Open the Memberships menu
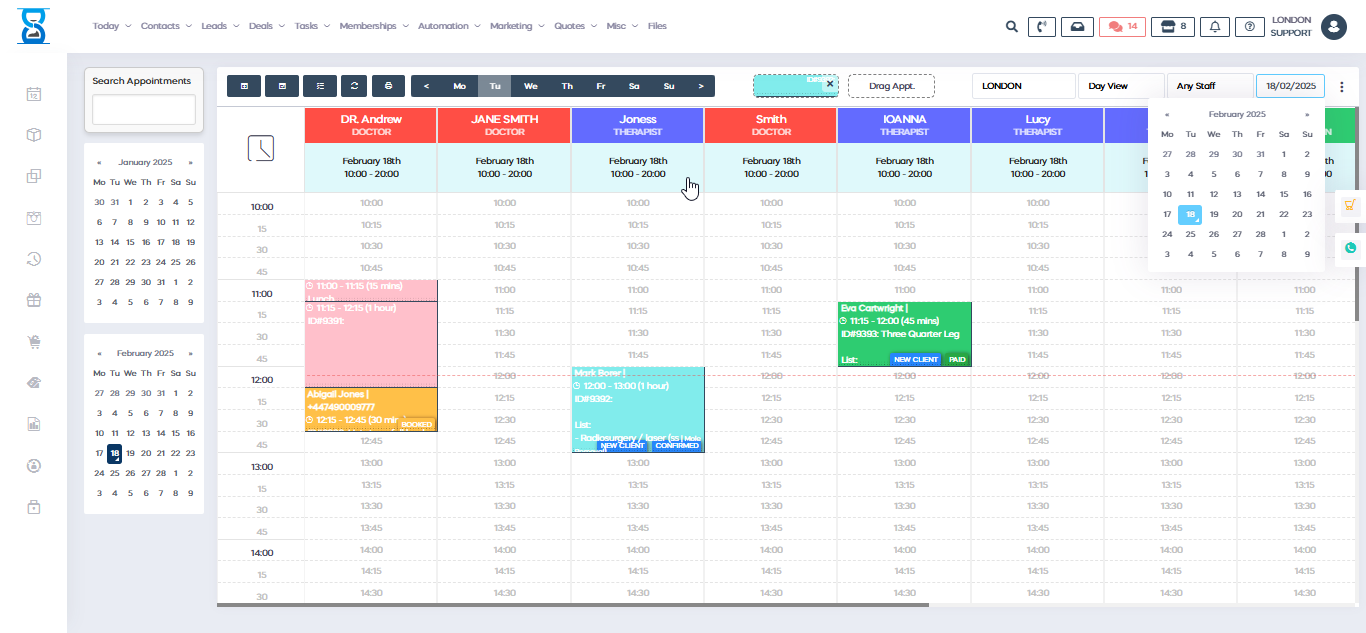The image size is (1366, 633). coord(373,26)
